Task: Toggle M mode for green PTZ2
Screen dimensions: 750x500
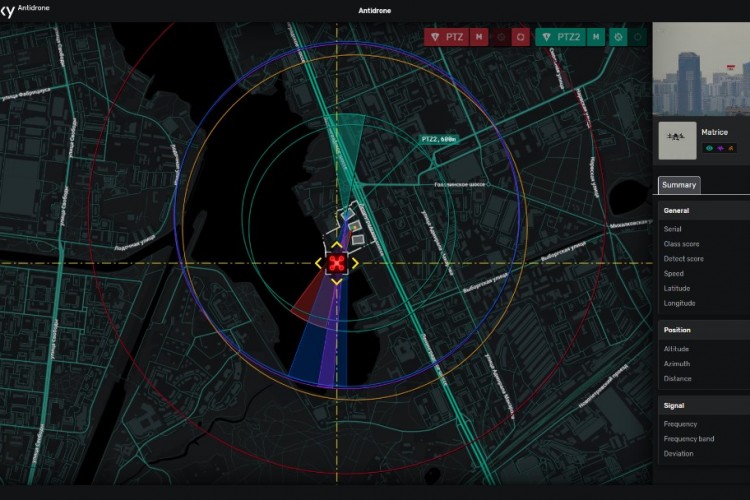Action: pyautogui.click(x=596, y=37)
